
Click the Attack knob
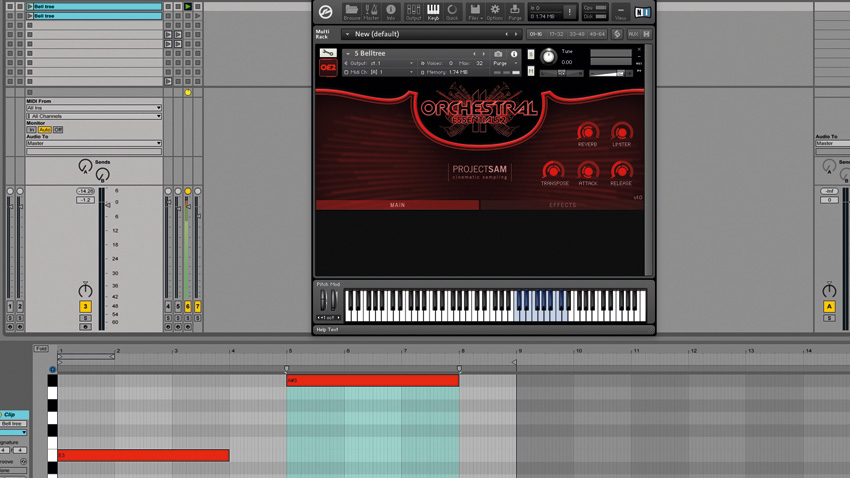point(588,171)
